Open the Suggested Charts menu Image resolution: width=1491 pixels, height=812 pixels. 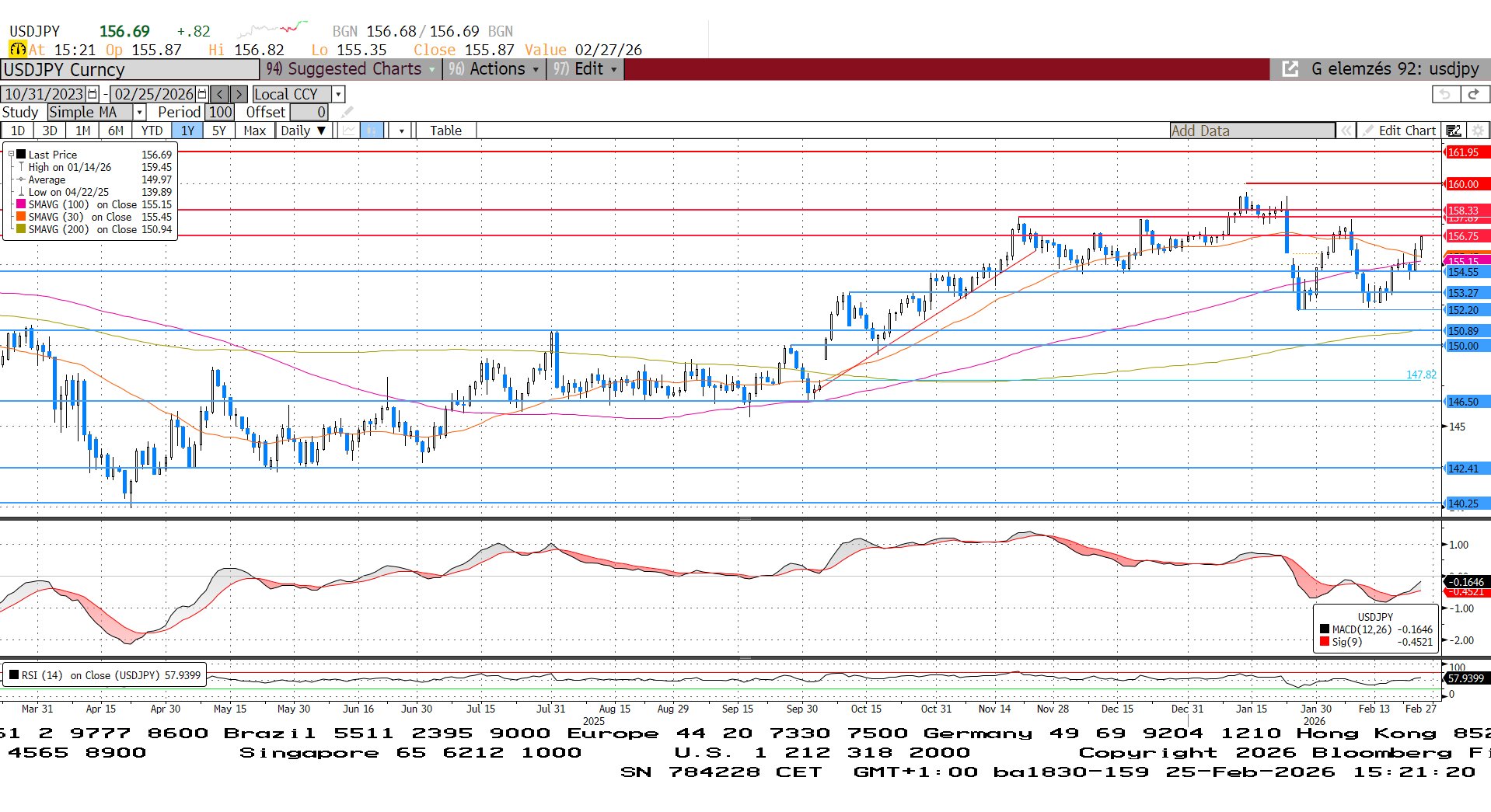(352, 69)
